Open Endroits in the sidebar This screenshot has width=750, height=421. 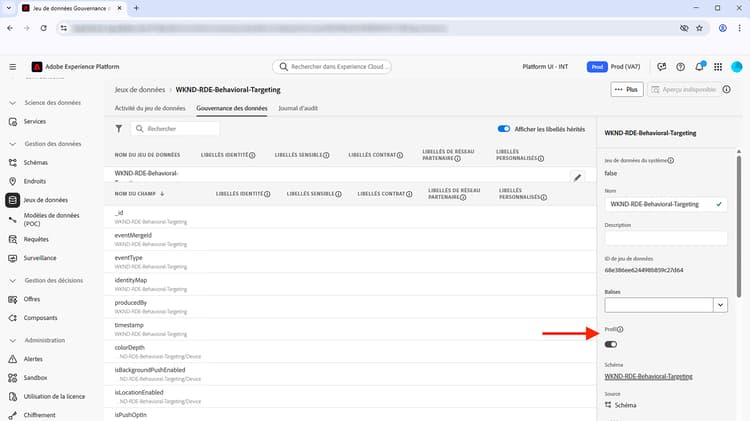(34, 181)
